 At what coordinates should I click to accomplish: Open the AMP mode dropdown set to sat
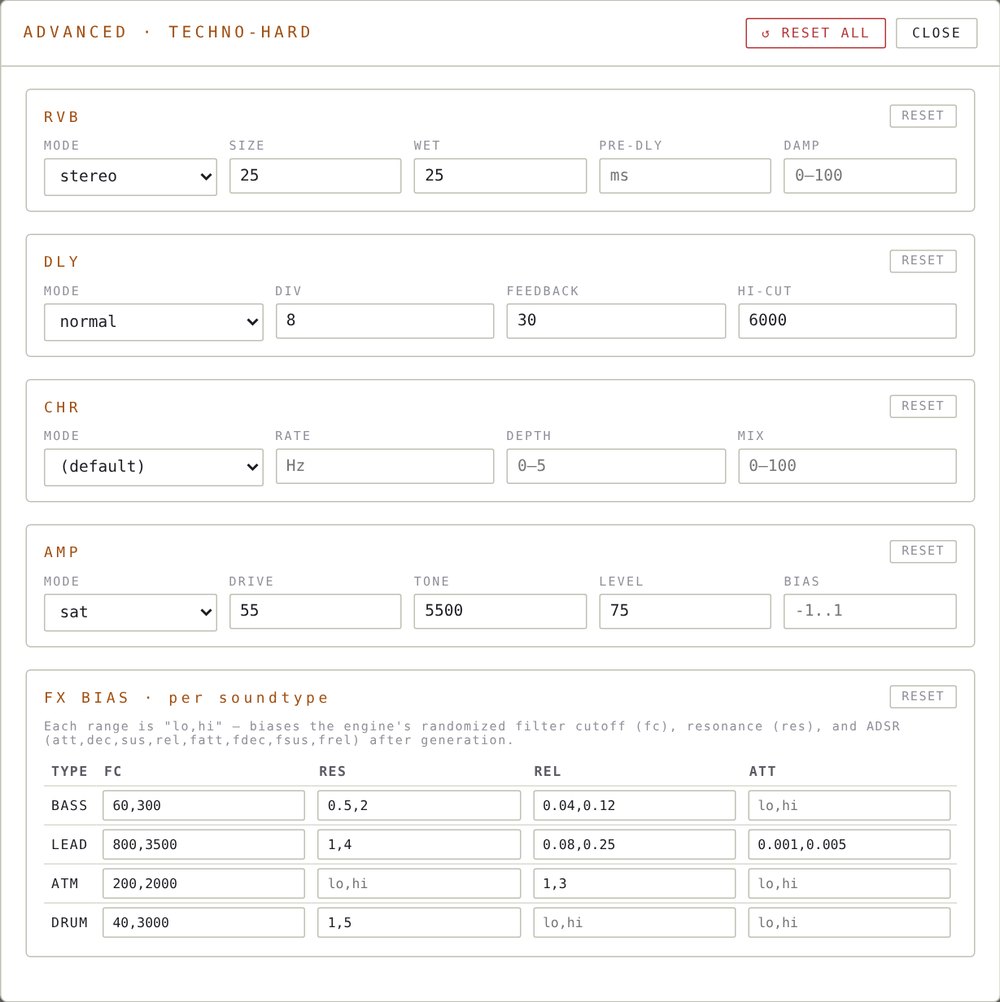tap(130, 612)
